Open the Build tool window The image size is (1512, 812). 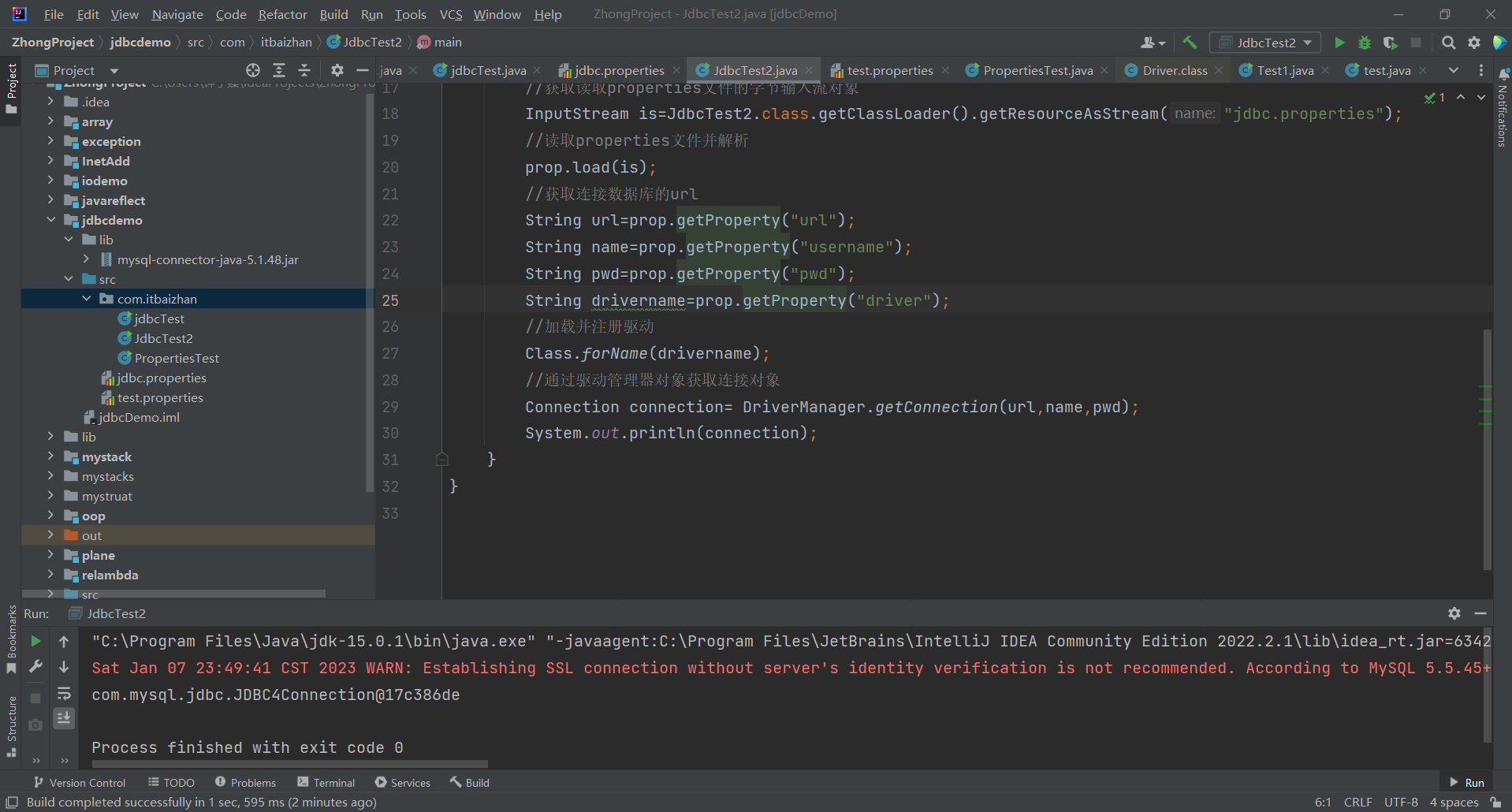(x=470, y=782)
